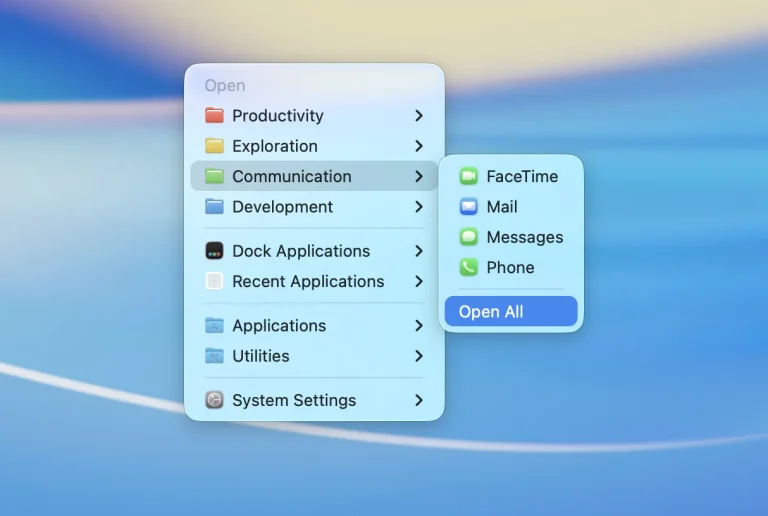Expand the Utilities submenu chevron
This screenshot has width=768, height=516.
point(419,356)
